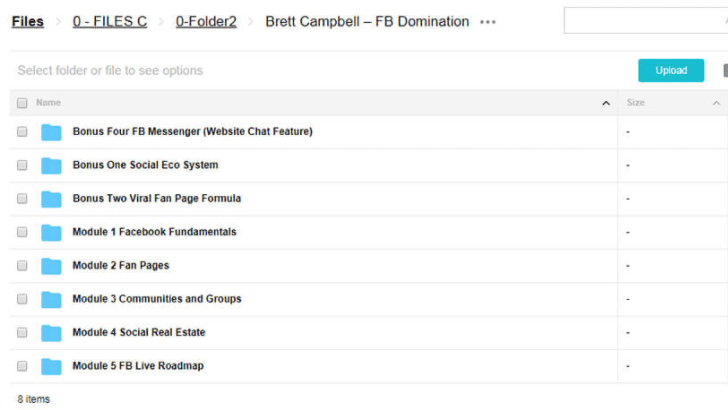Click the Bonus Two Viral Fan Page folder icon
Screen dimensions: 728x410
point(51,199)
